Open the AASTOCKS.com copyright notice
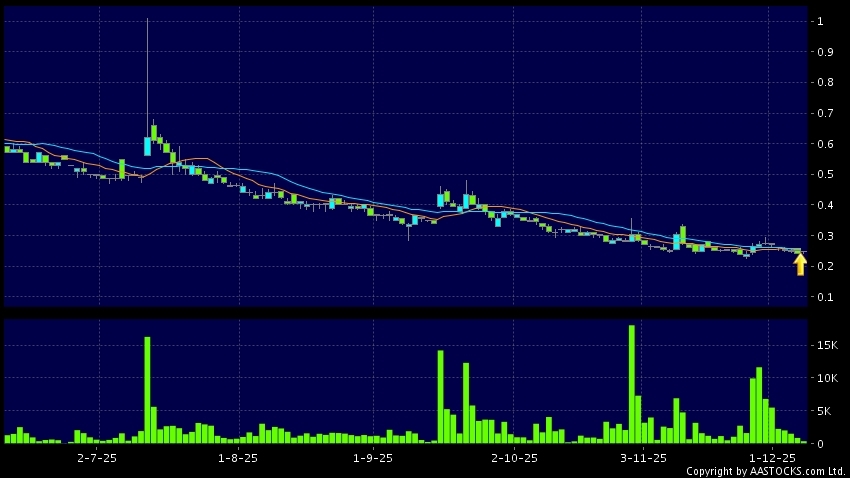Image resolution: width=850 pixels, height=478 pixels. pyautogui.click(x=765, y=471)
